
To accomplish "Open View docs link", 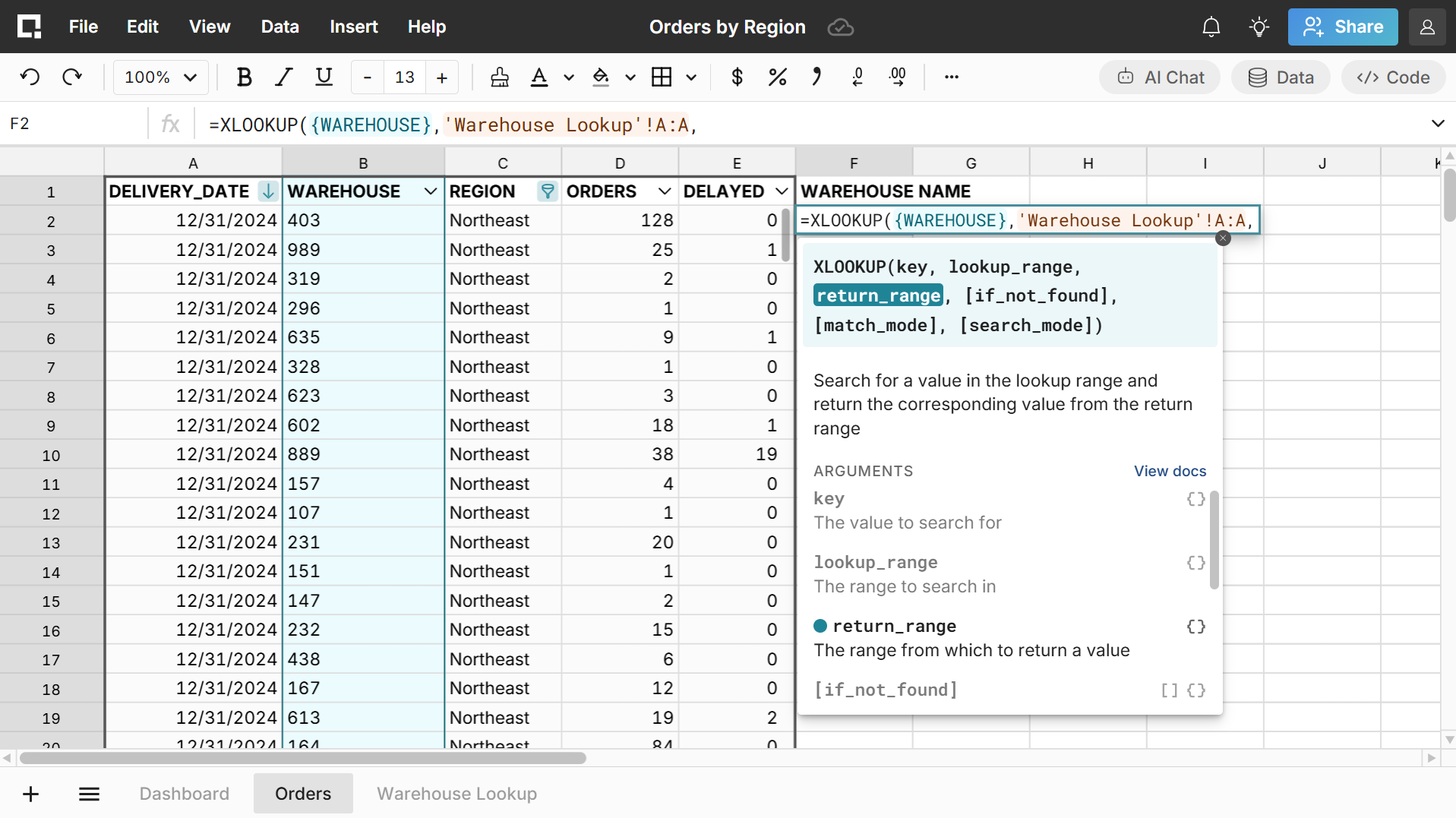I will [x=1170, y=471].
